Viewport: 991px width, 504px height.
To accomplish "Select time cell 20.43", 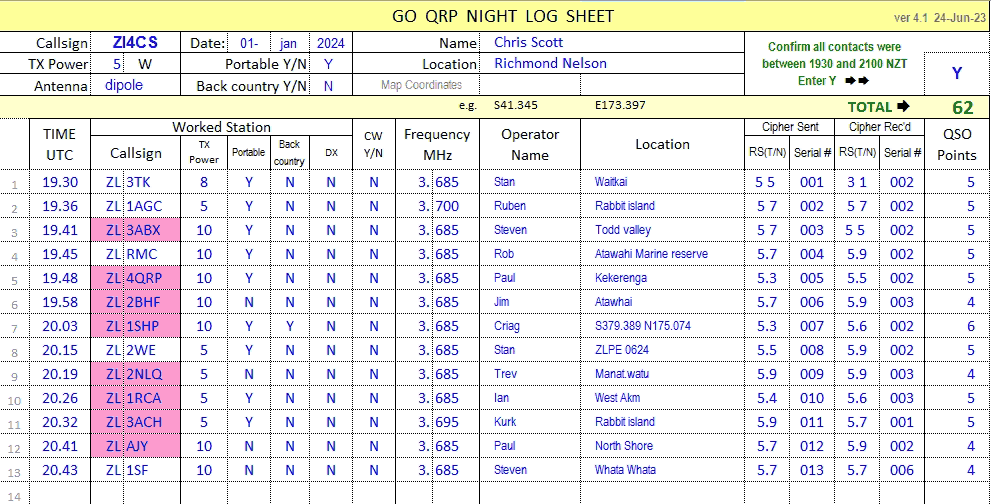I will pos(60,470).
